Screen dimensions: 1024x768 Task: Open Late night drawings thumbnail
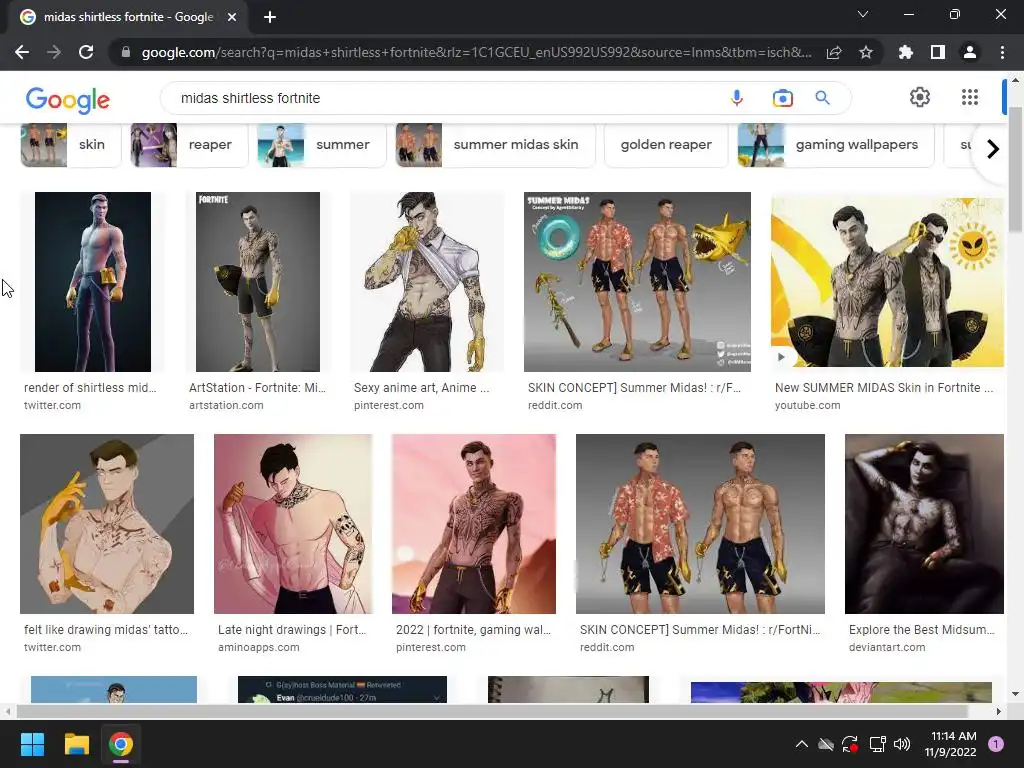tap(293, 524)
